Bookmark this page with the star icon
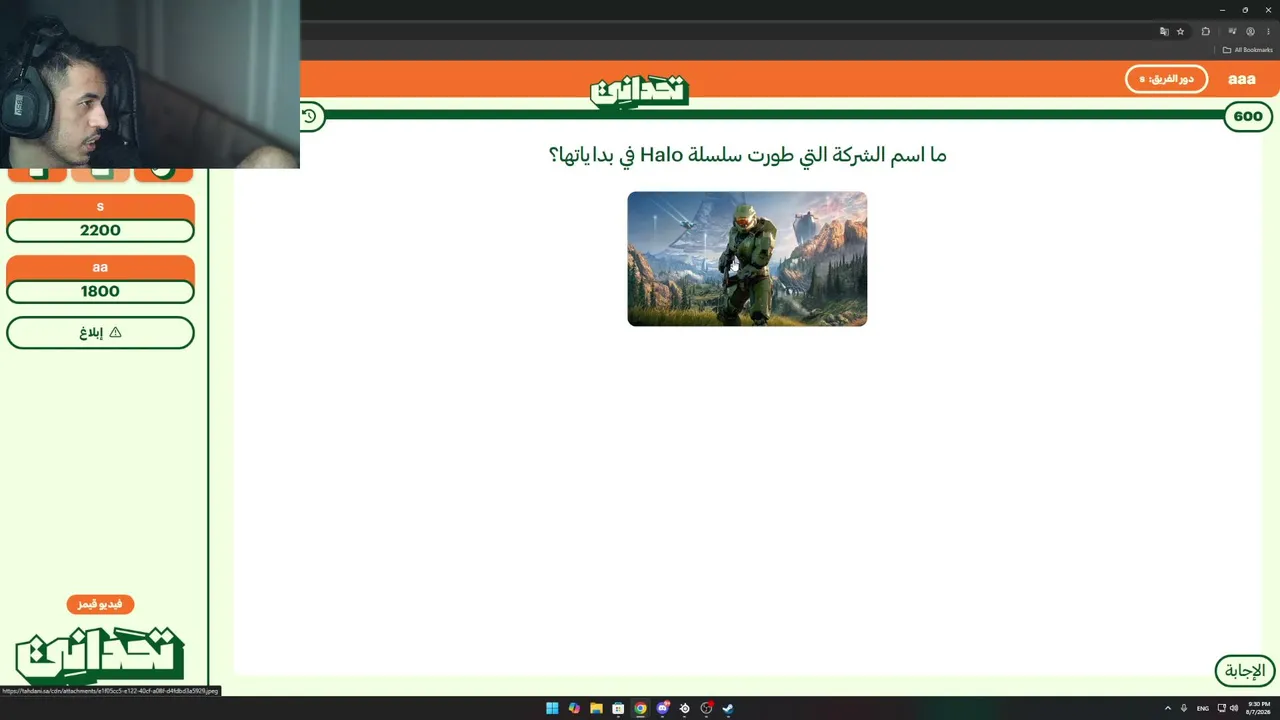This screenshot has width=1280, height=720. point(1180,31)
